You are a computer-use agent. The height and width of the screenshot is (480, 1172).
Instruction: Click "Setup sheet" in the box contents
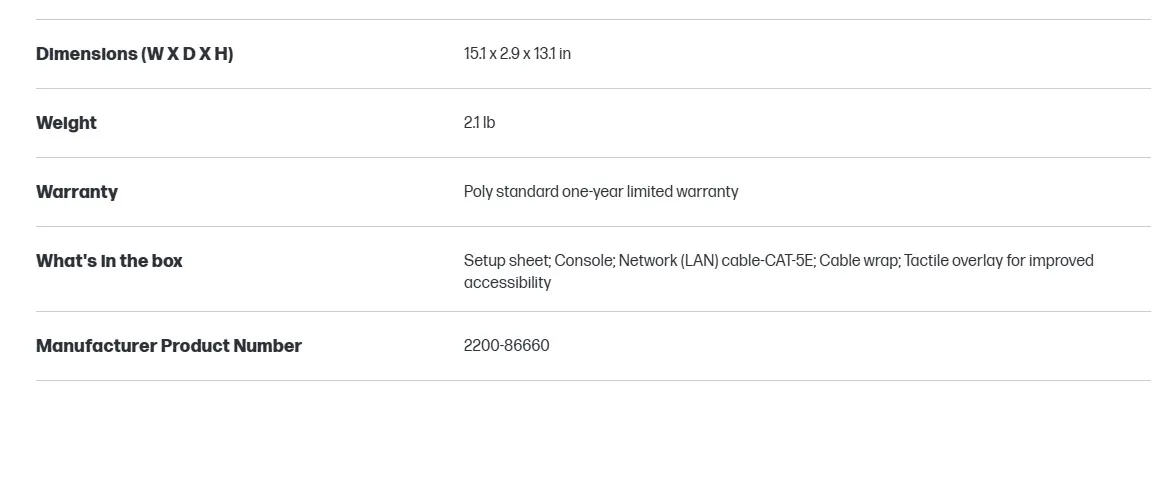506,261
